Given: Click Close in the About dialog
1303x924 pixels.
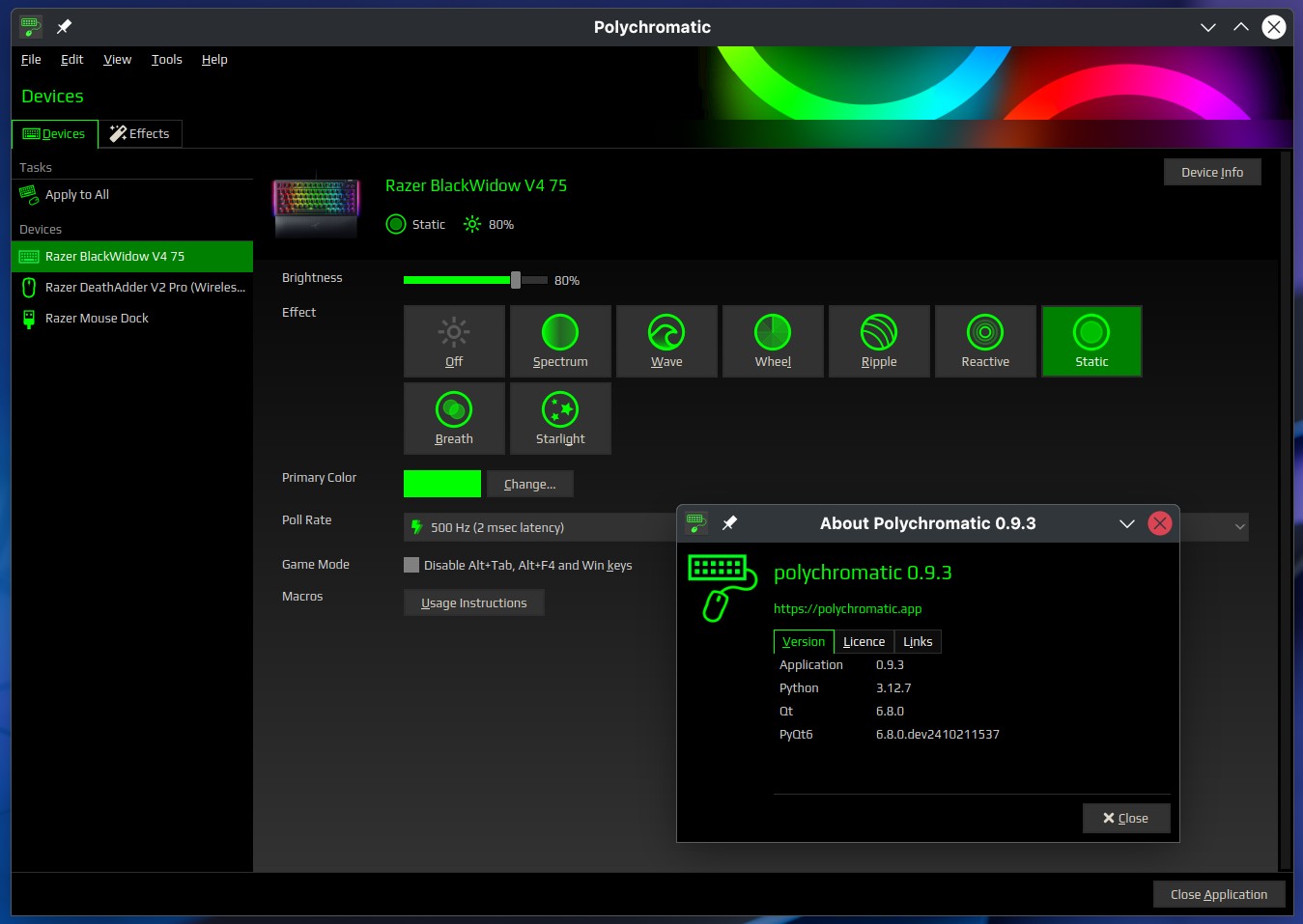Looking at the screenshot, I should [x=1126, y=819].
